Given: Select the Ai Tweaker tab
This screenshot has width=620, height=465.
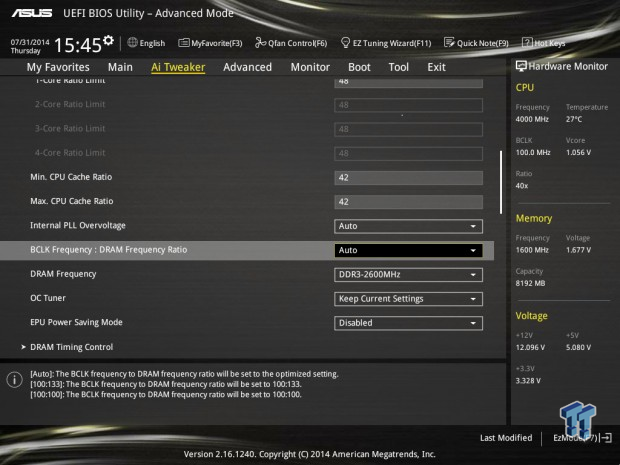Looking at the screenshot, I should (178, 67).
